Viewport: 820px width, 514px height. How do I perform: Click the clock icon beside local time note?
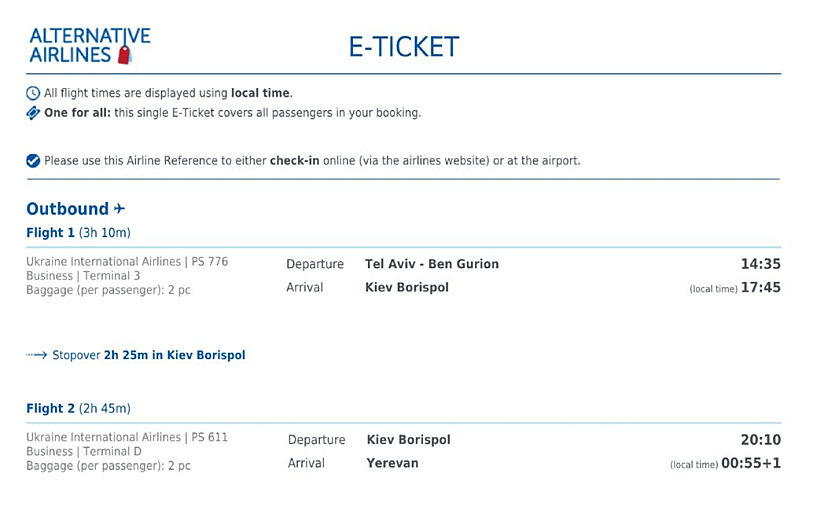[x=33, y=93]
